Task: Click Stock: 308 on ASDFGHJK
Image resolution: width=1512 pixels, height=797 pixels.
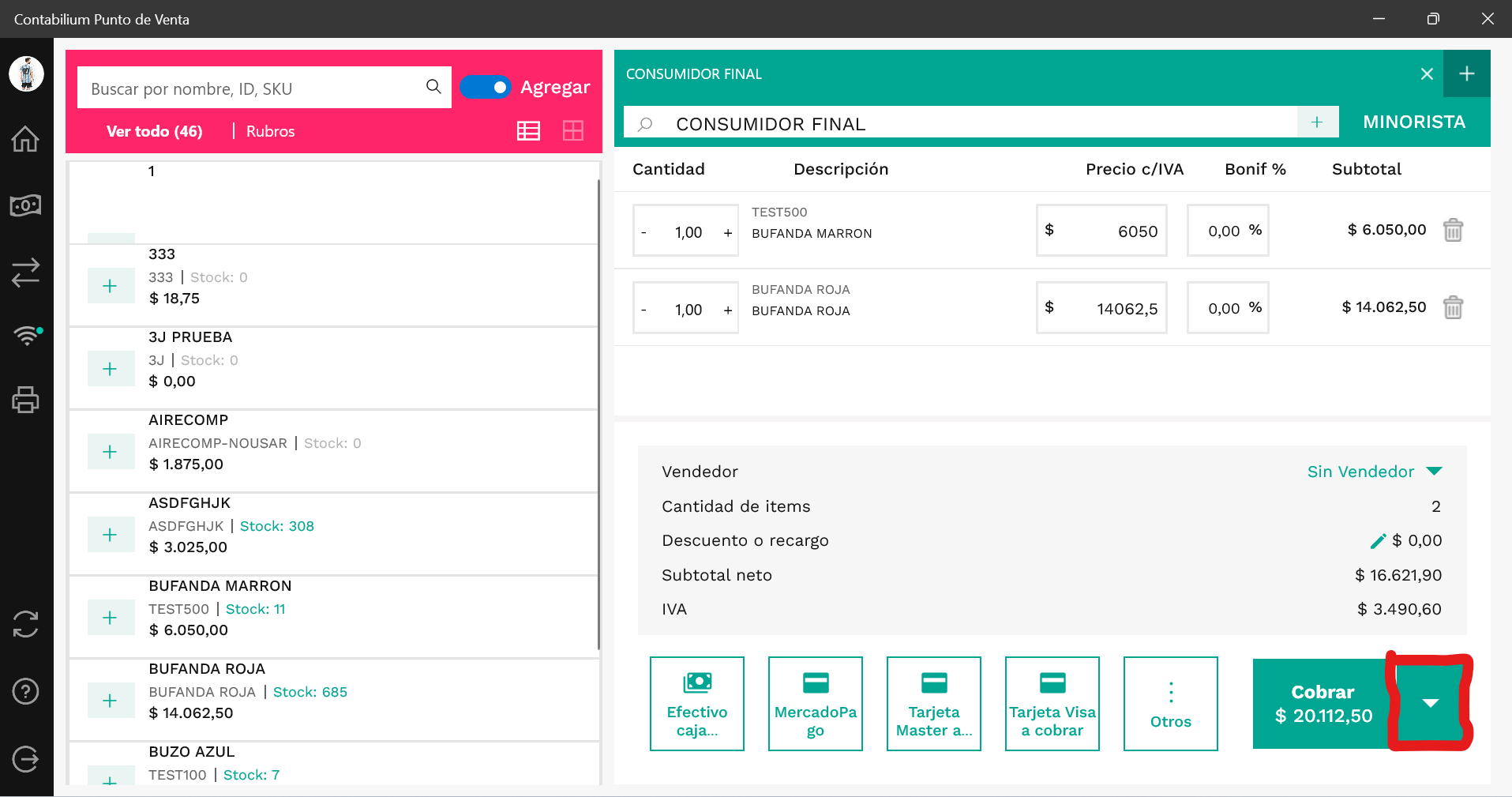Action: (277, 526)
